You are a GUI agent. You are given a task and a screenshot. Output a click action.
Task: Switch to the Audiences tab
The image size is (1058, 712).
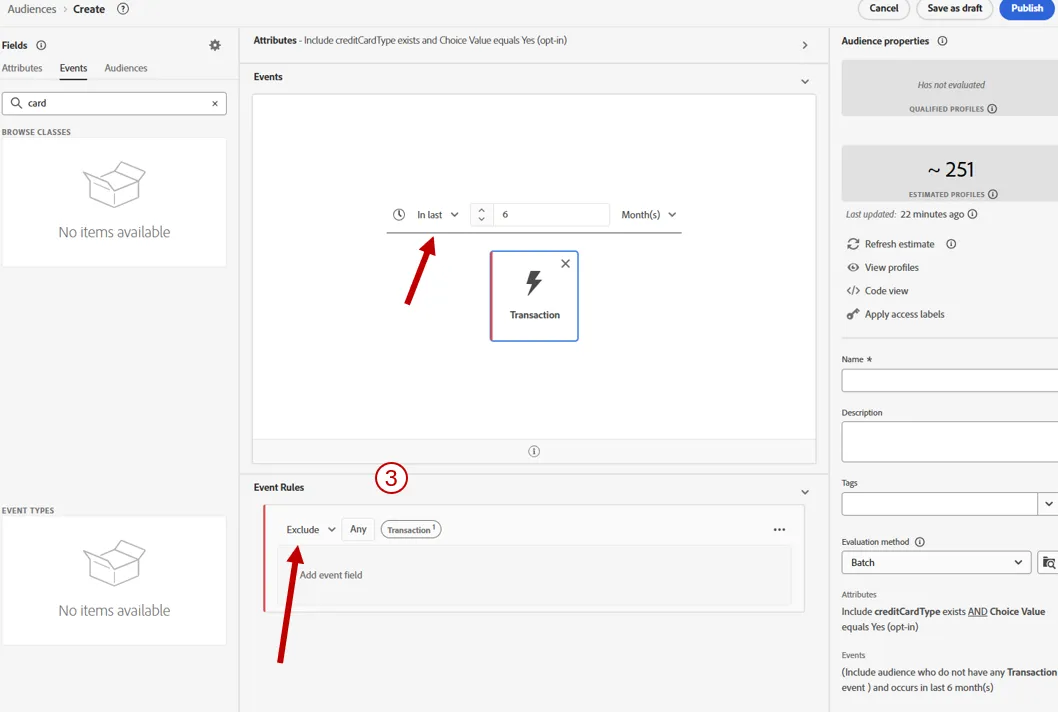126,68
